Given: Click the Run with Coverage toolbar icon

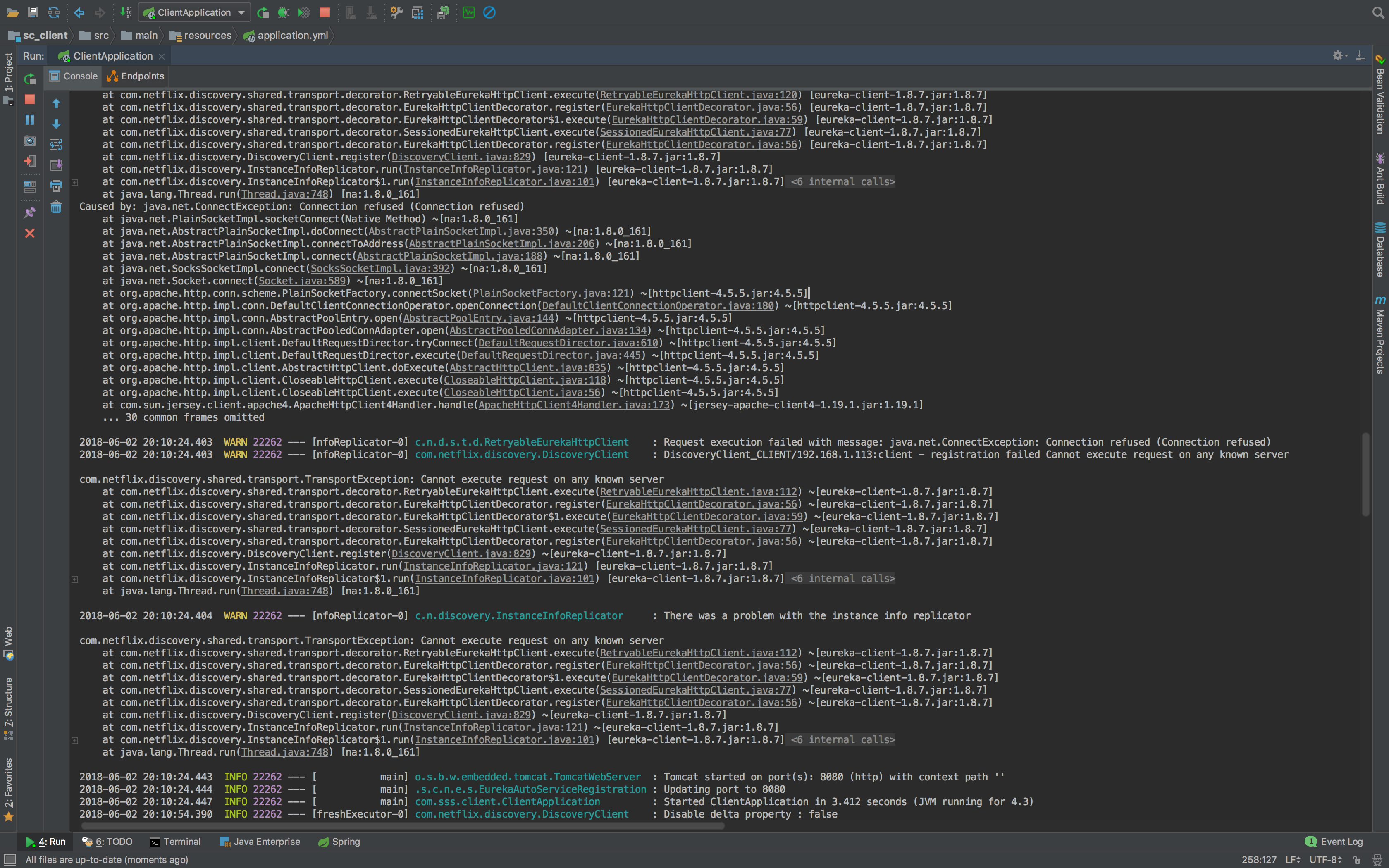Looking at the screenshot, I should [x=304, y=13].
